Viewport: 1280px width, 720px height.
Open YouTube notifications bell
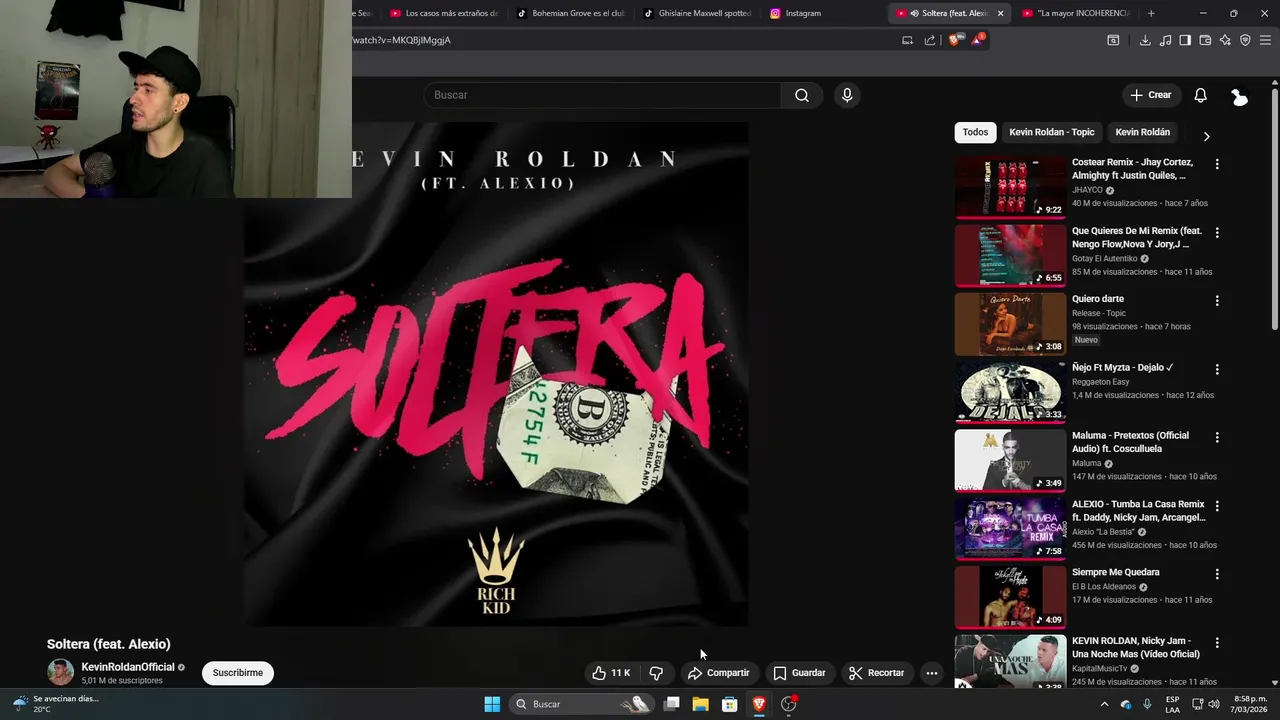[1200, 95]
